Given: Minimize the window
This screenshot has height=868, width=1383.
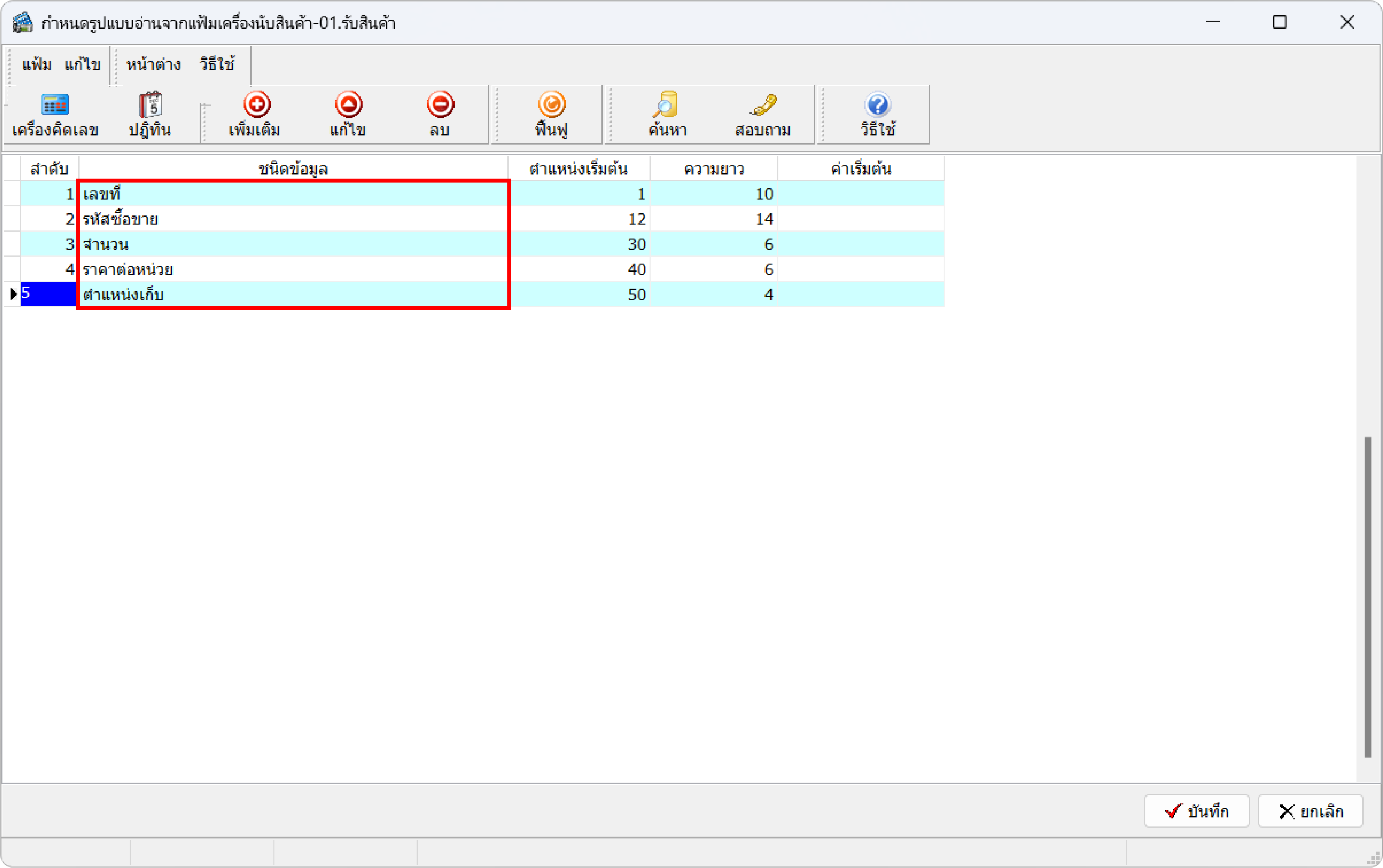Looking at the screenshot, I should click(1212, 22).
